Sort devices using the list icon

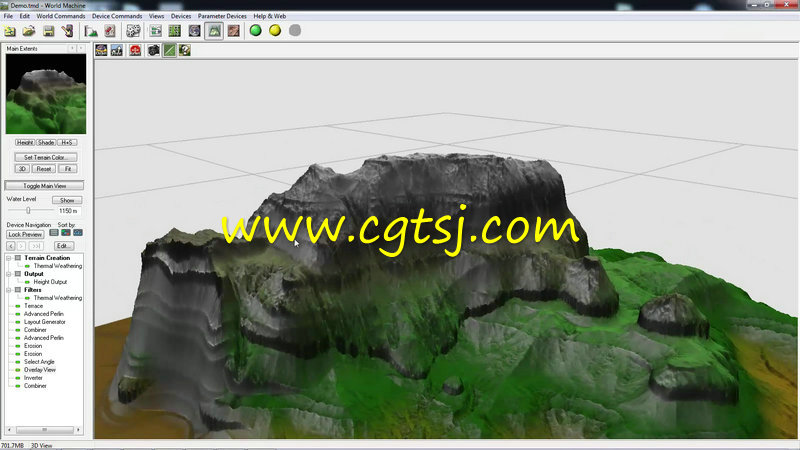(x=54, y=233)
